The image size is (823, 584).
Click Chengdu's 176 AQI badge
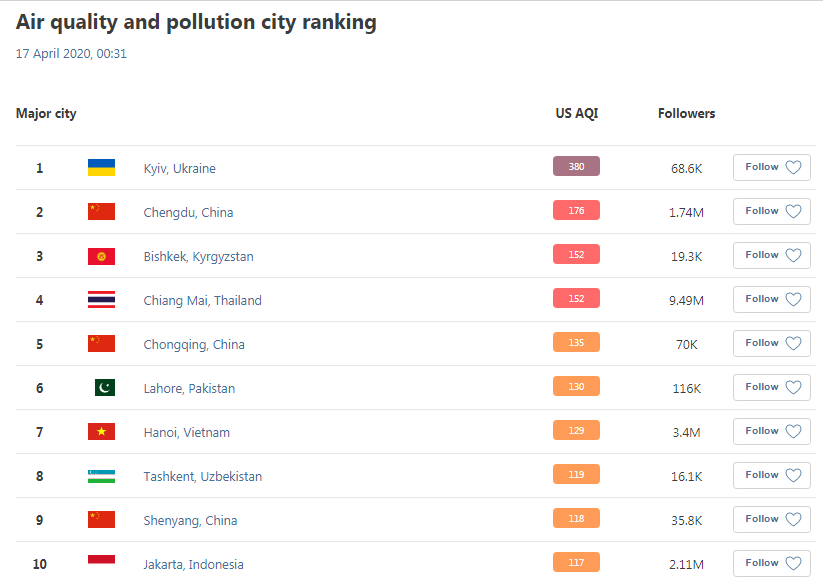coord(576,211)
